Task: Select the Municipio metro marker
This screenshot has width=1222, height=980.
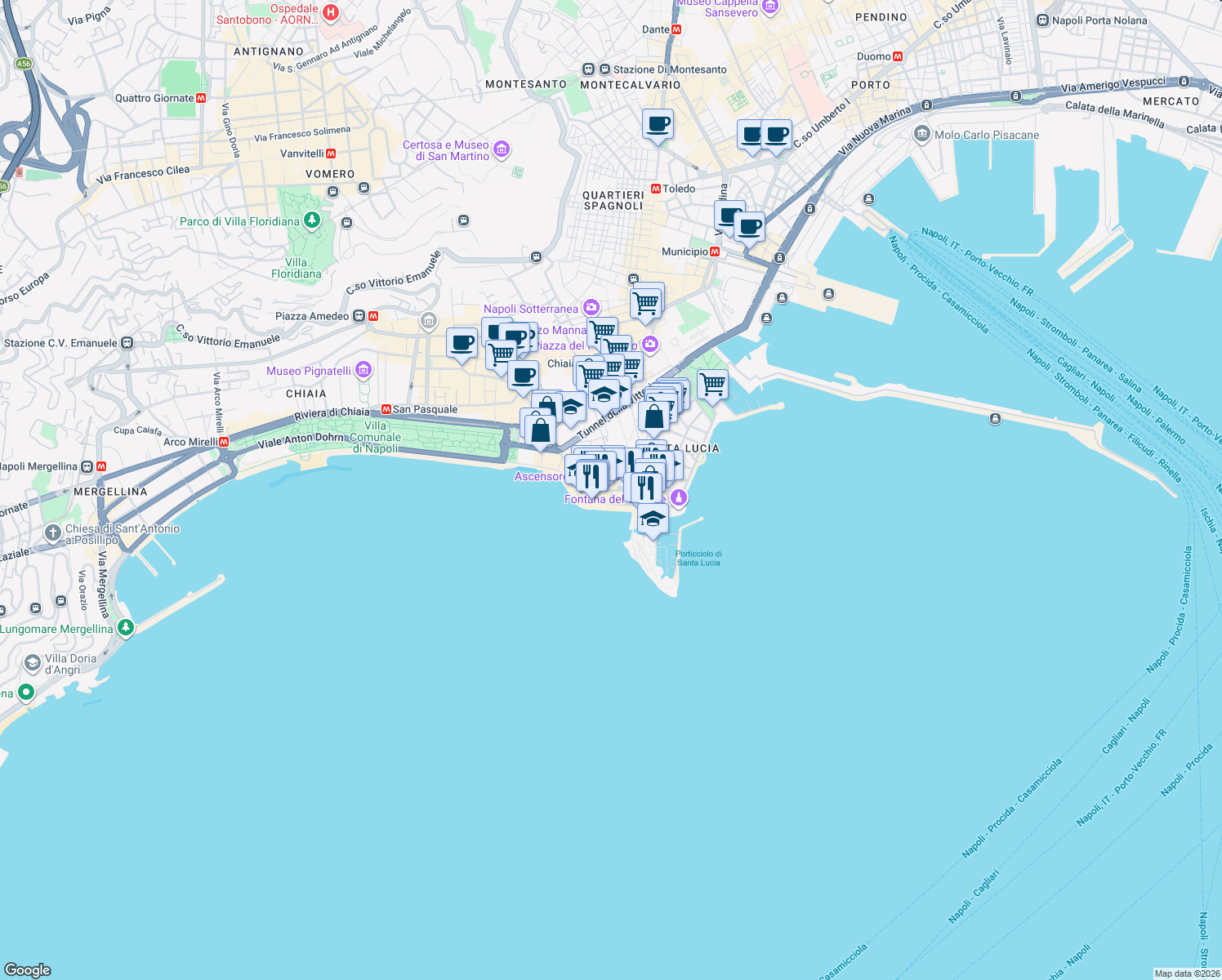Action: [x=716, y=251]
